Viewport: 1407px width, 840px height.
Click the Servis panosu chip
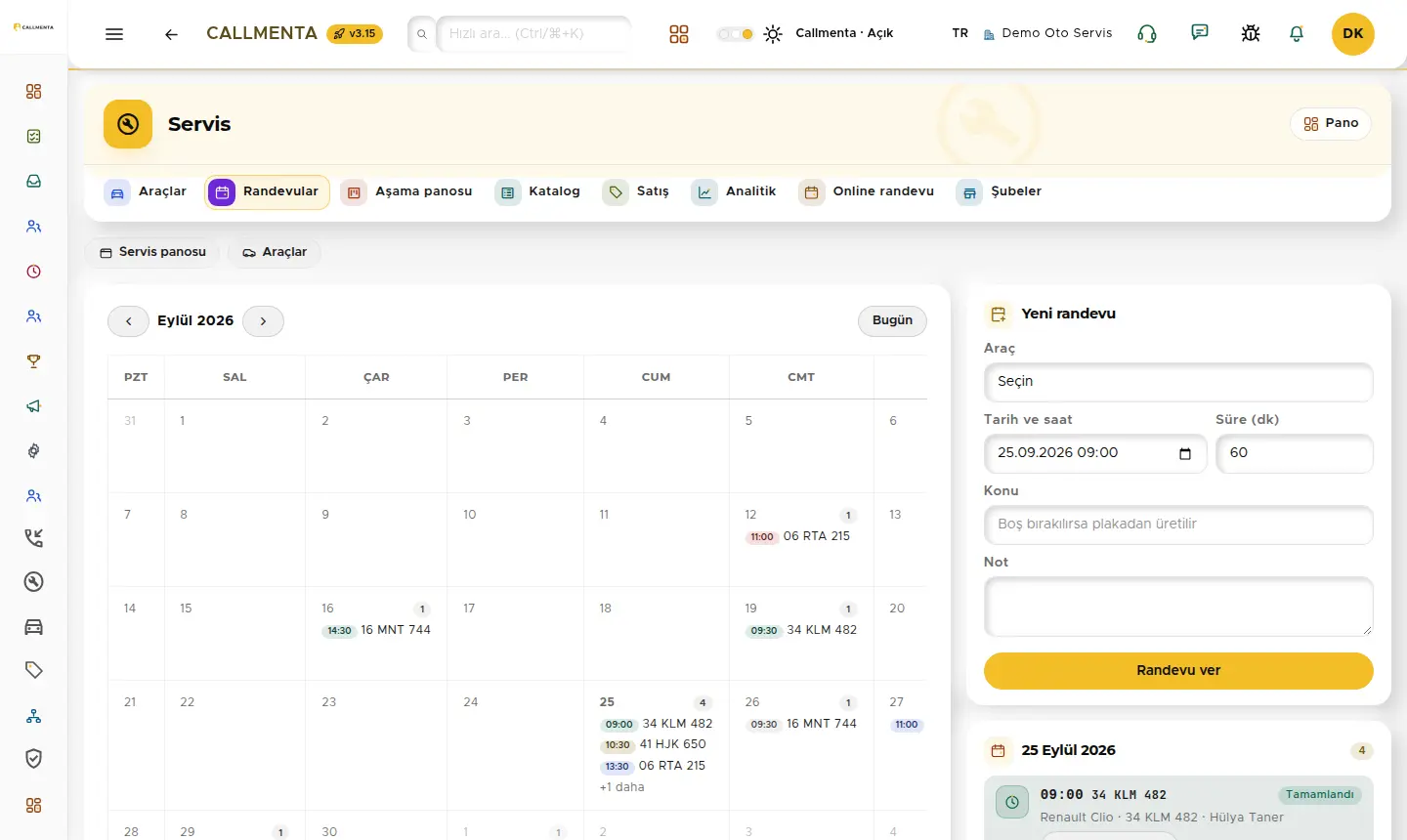pyautogui.click(x=152, y=253)
